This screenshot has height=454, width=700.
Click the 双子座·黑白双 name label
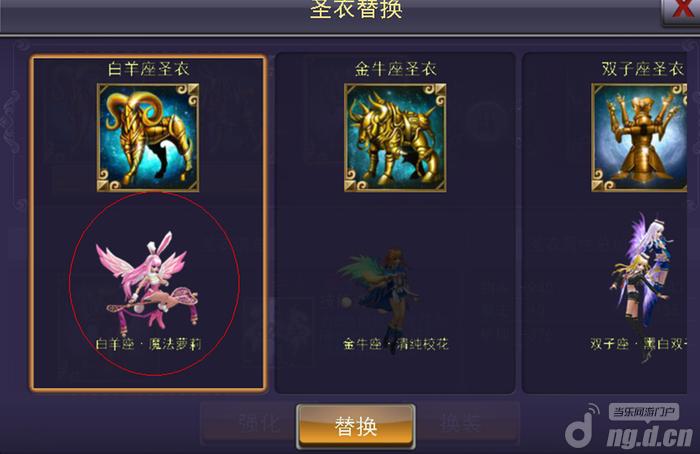638,344
